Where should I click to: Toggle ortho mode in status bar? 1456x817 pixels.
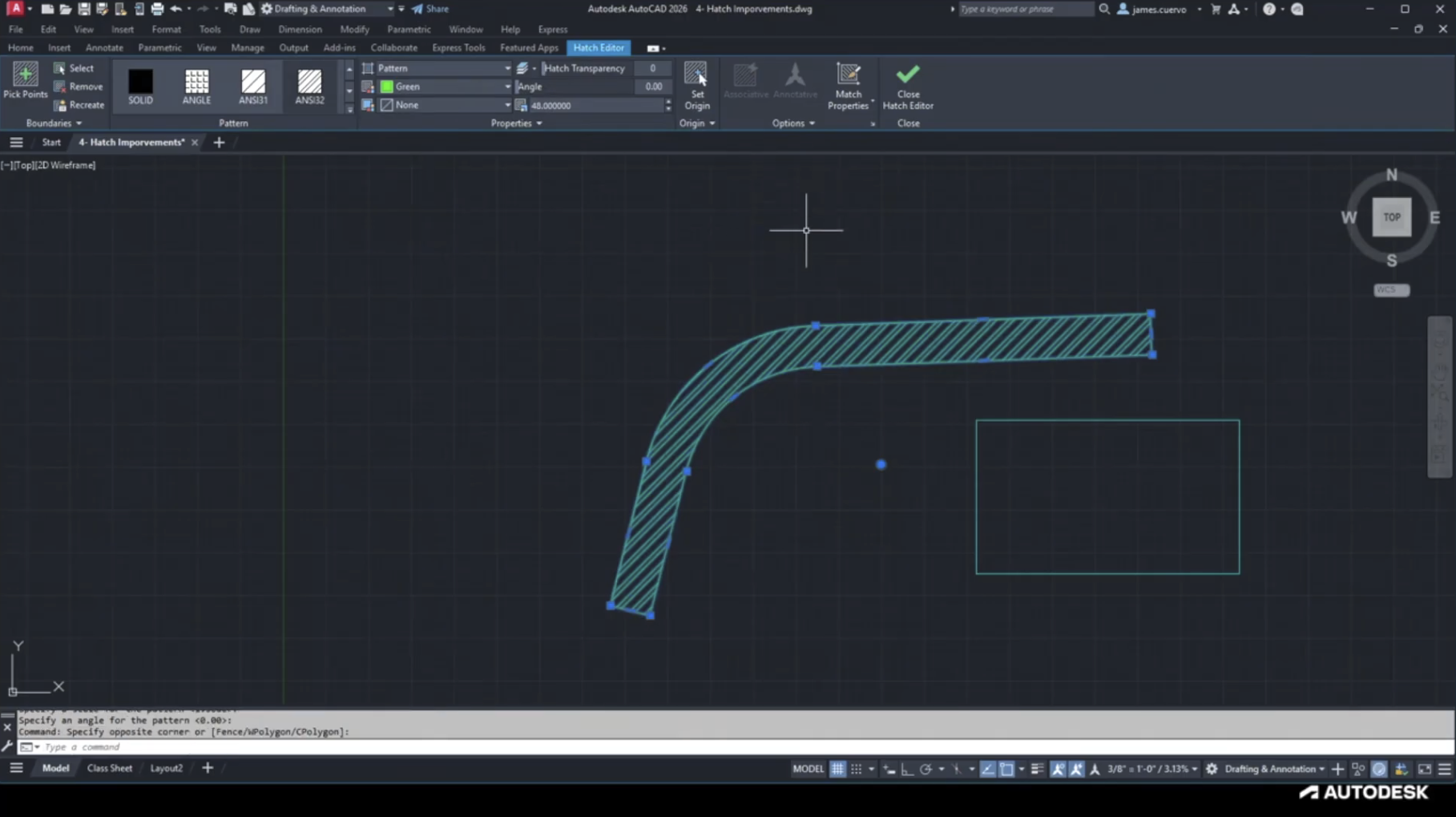[x=907, y=769]
